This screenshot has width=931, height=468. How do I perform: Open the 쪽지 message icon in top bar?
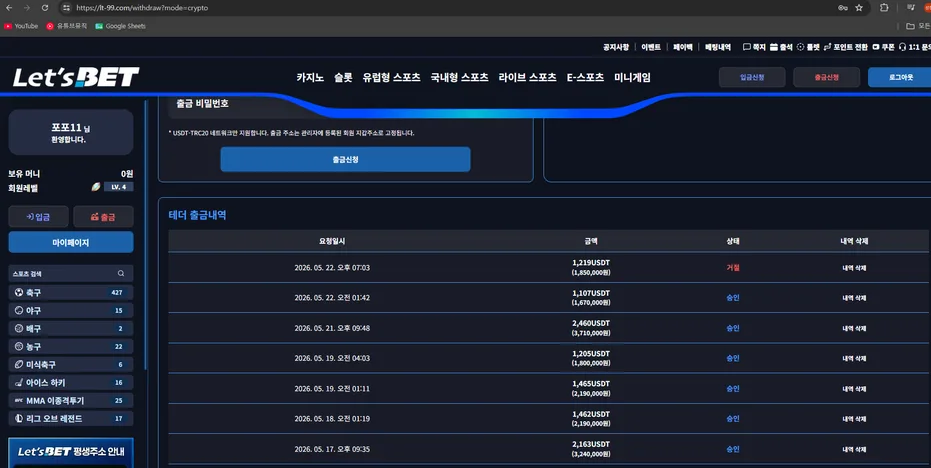click(x=746, y=47)
